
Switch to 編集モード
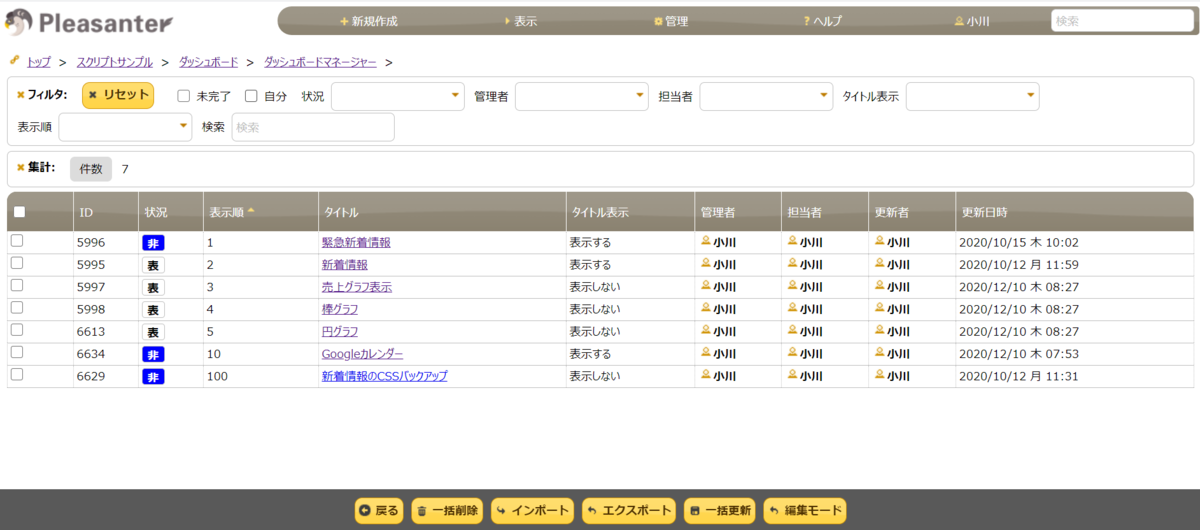point(805,511)
